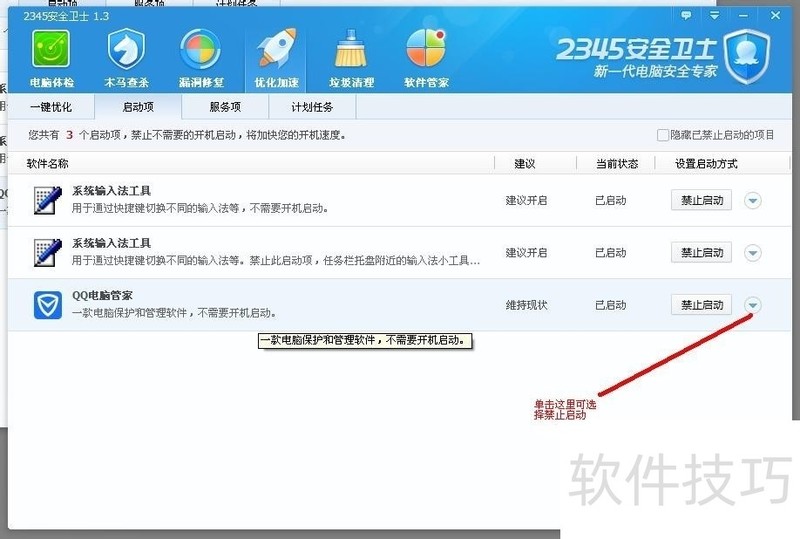The height and width of the screenshot is (539, 800).
Task: Toggle 隐藏已禁止启动的项目 checkbox
Action: point(662,135)
